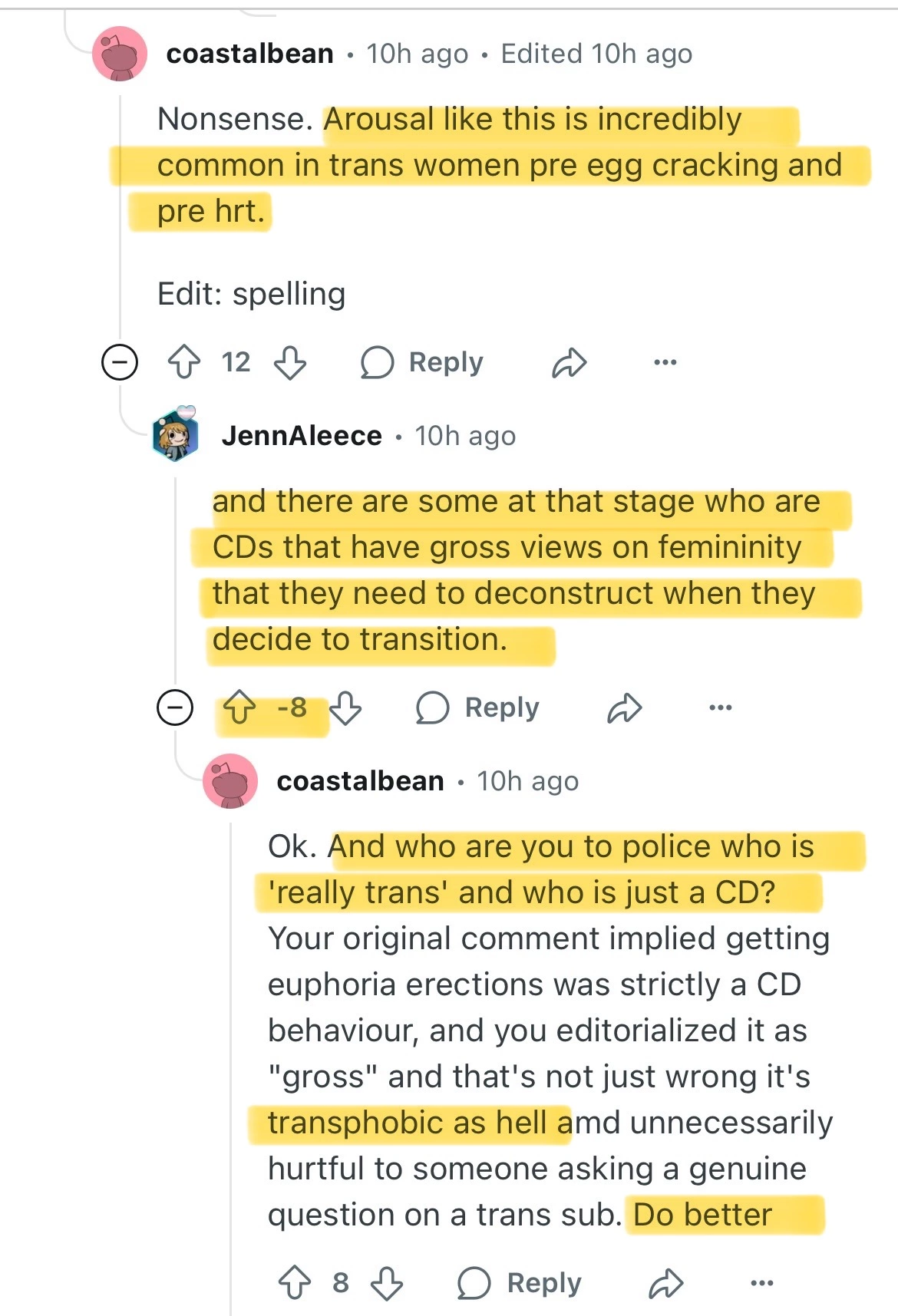
Task: Downvote coastalbean's comment with 12 points
Action: 290,362
